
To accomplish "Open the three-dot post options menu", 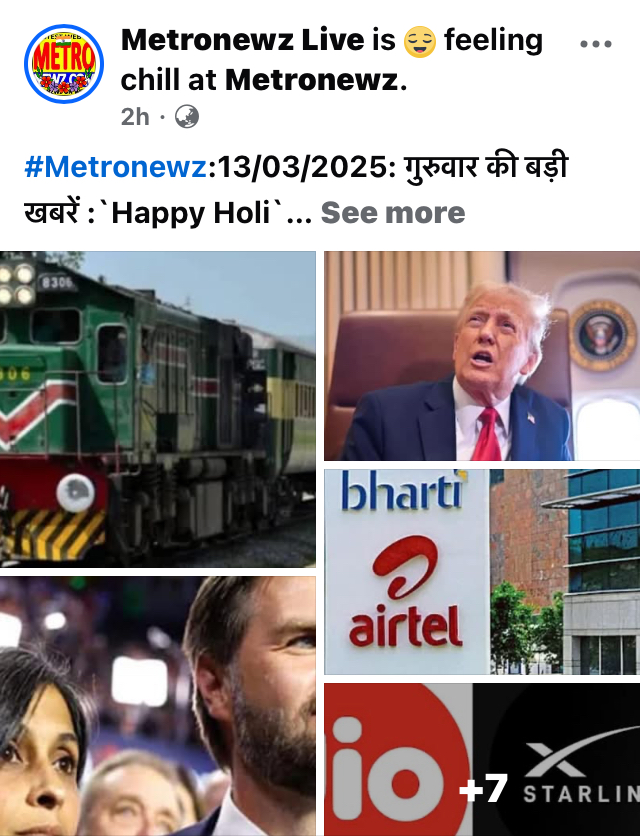I will [596, 44].
